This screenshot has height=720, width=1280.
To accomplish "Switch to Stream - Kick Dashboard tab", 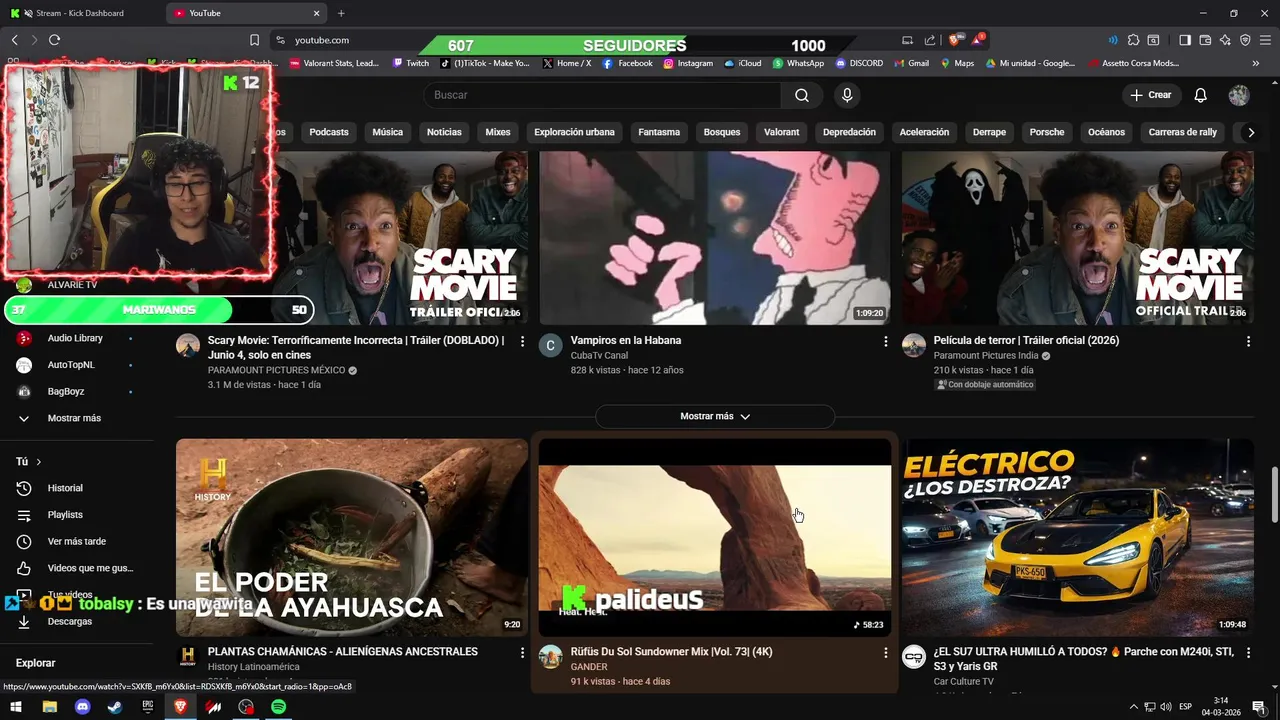I will click(x=80, y=13).
